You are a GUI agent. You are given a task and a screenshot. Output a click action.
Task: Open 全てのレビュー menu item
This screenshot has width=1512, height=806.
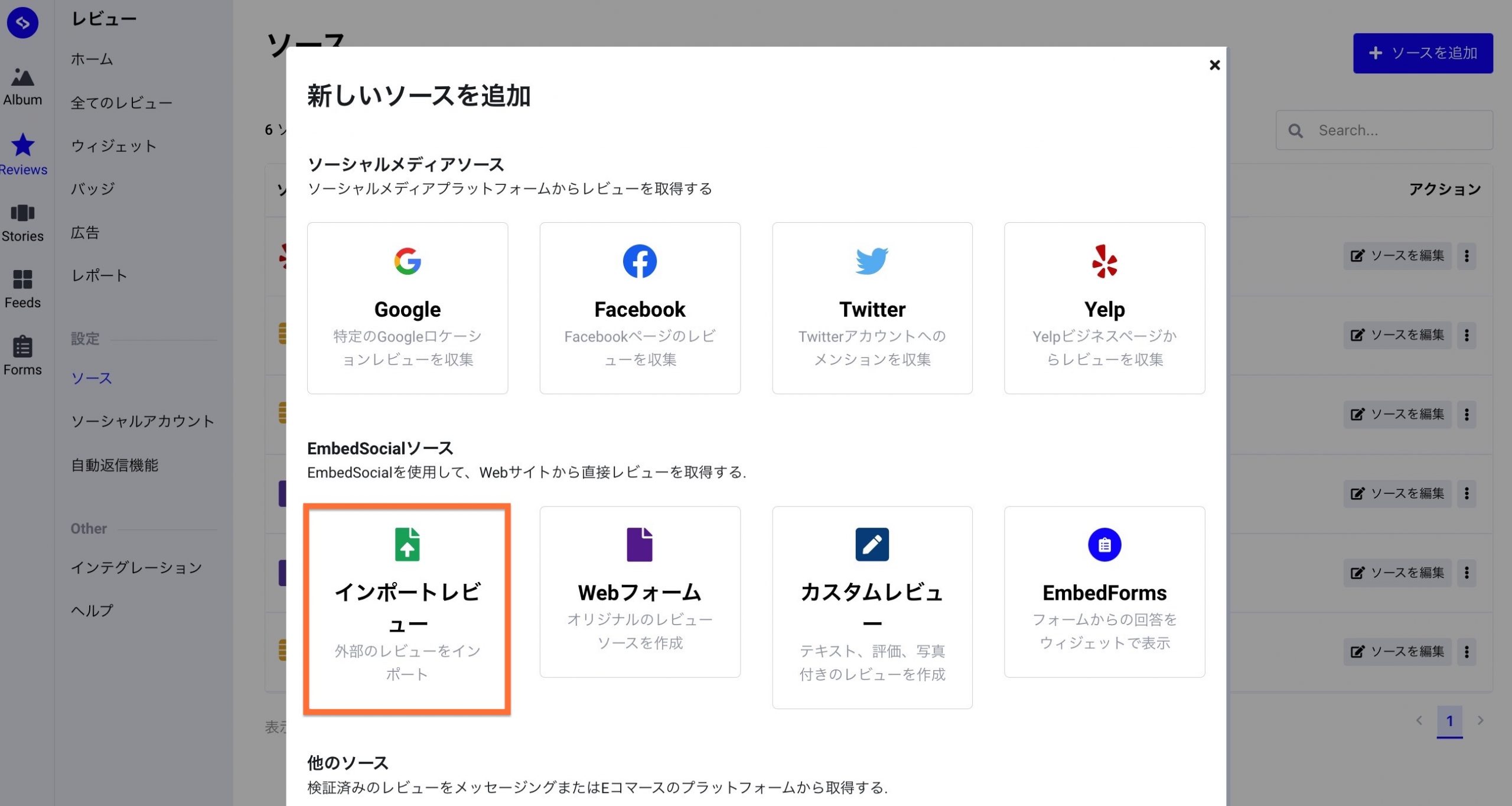(x=122, y=103)
